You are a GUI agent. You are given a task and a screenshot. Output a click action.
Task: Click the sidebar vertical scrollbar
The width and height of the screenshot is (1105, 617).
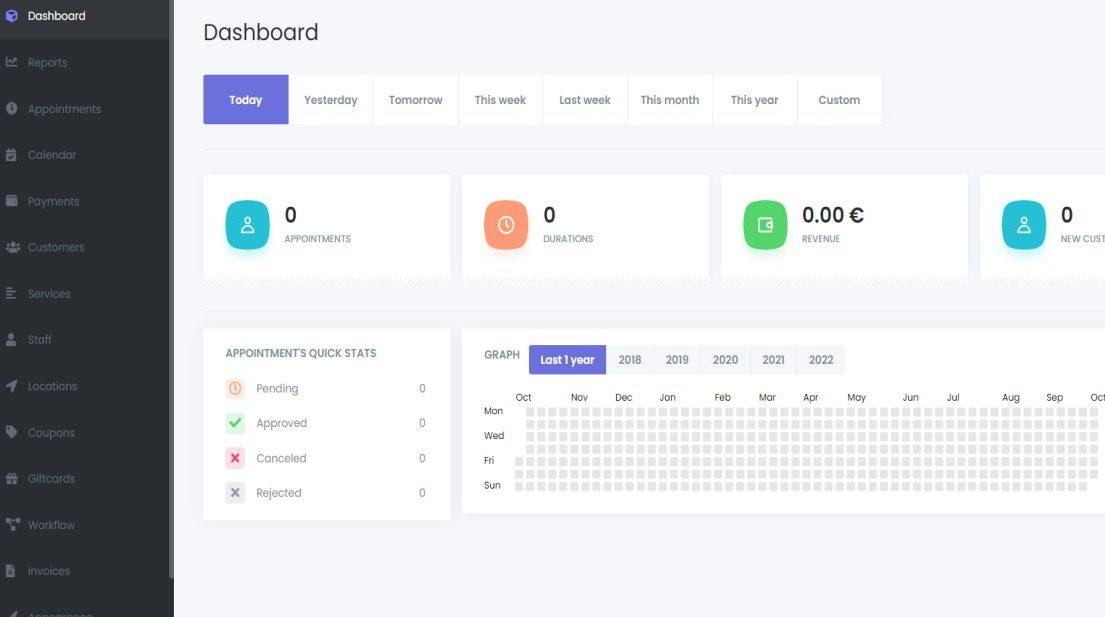171,289
